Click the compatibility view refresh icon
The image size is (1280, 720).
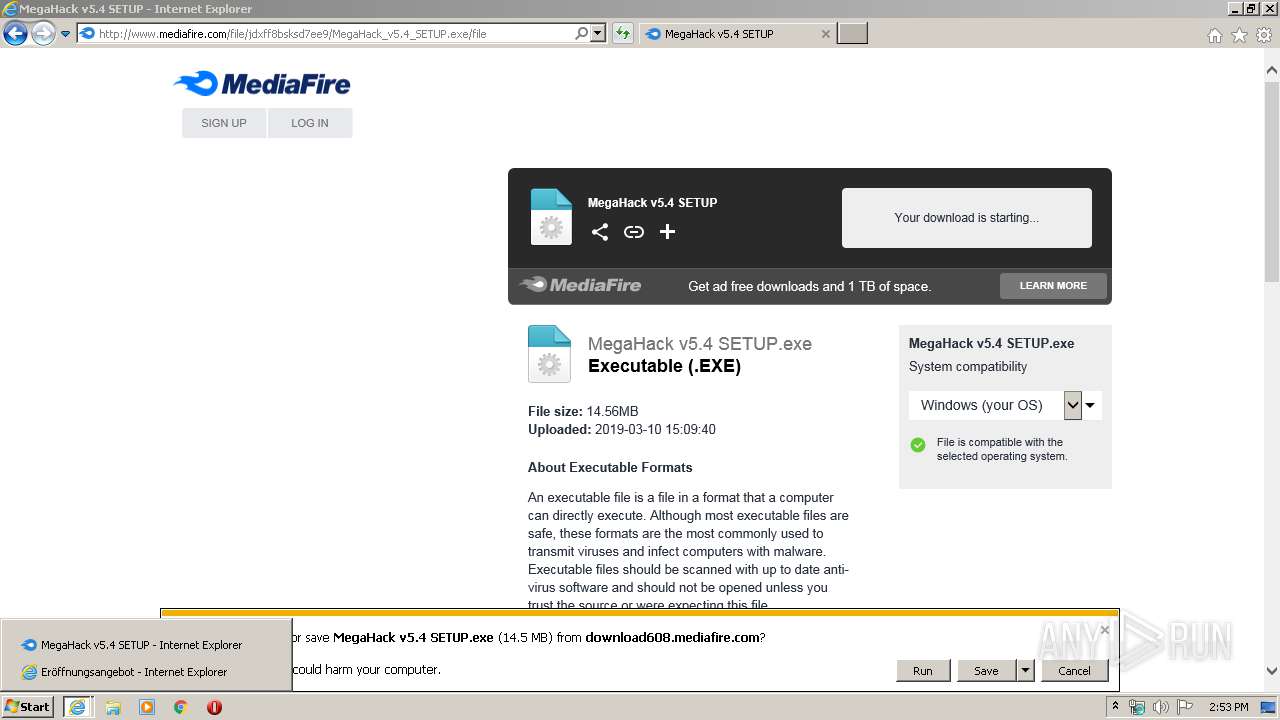tap(623, 34)
